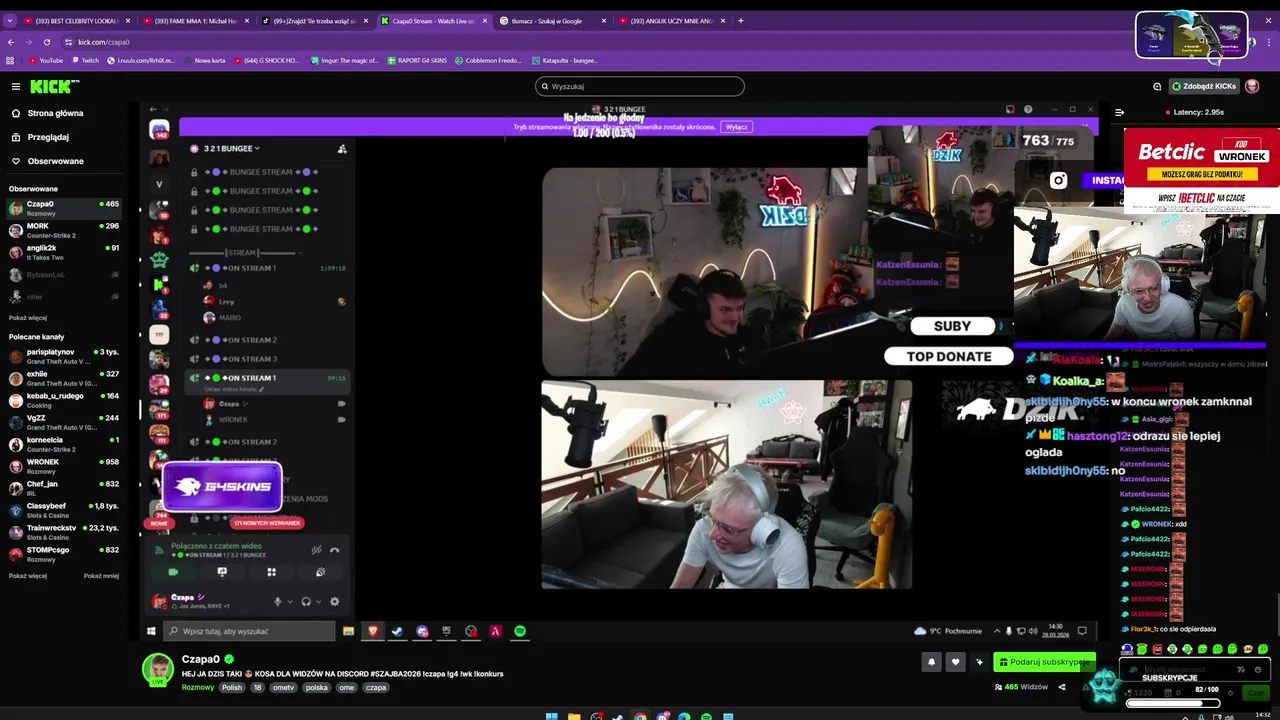Mute the Discord microphone
This screenshot has height=720, width=1280.
click(x=278, y=601)
